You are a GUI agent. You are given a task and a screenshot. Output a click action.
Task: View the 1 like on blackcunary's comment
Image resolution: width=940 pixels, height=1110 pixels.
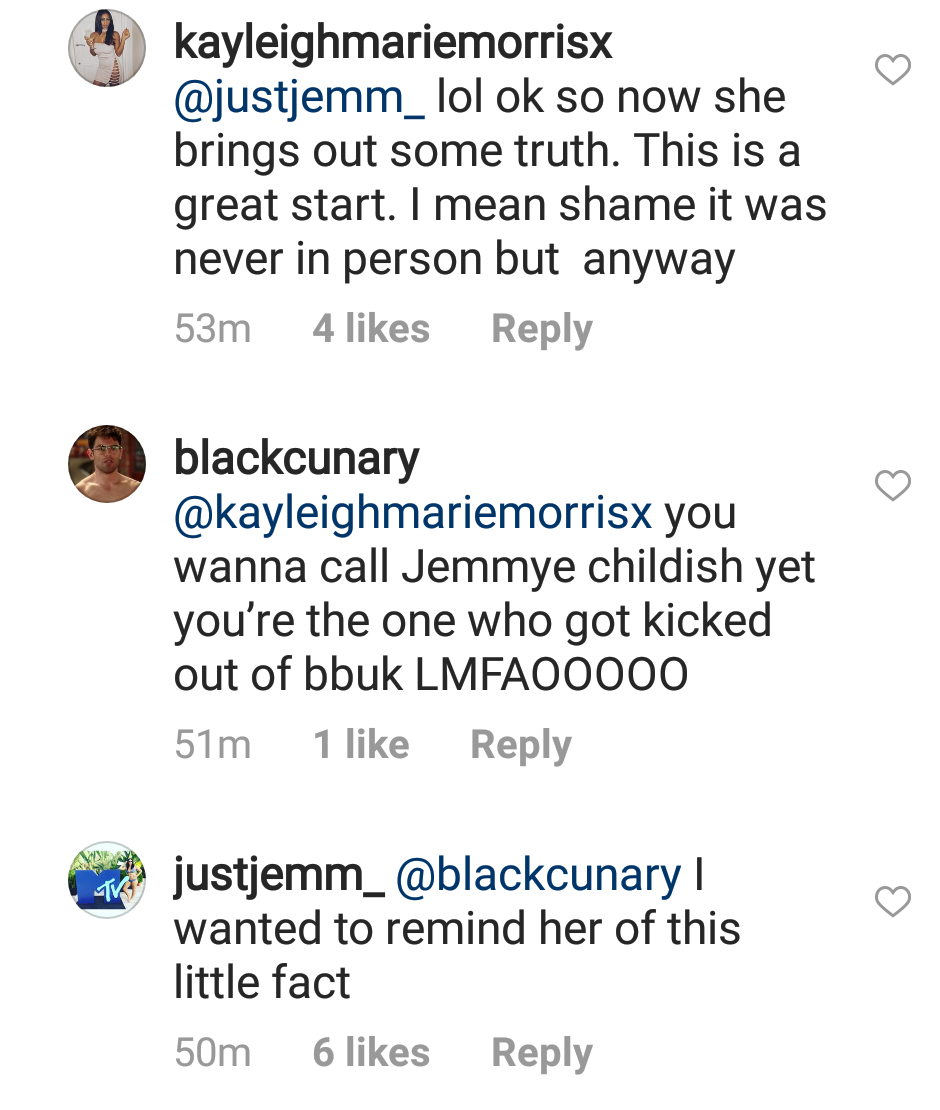(361, 745)
